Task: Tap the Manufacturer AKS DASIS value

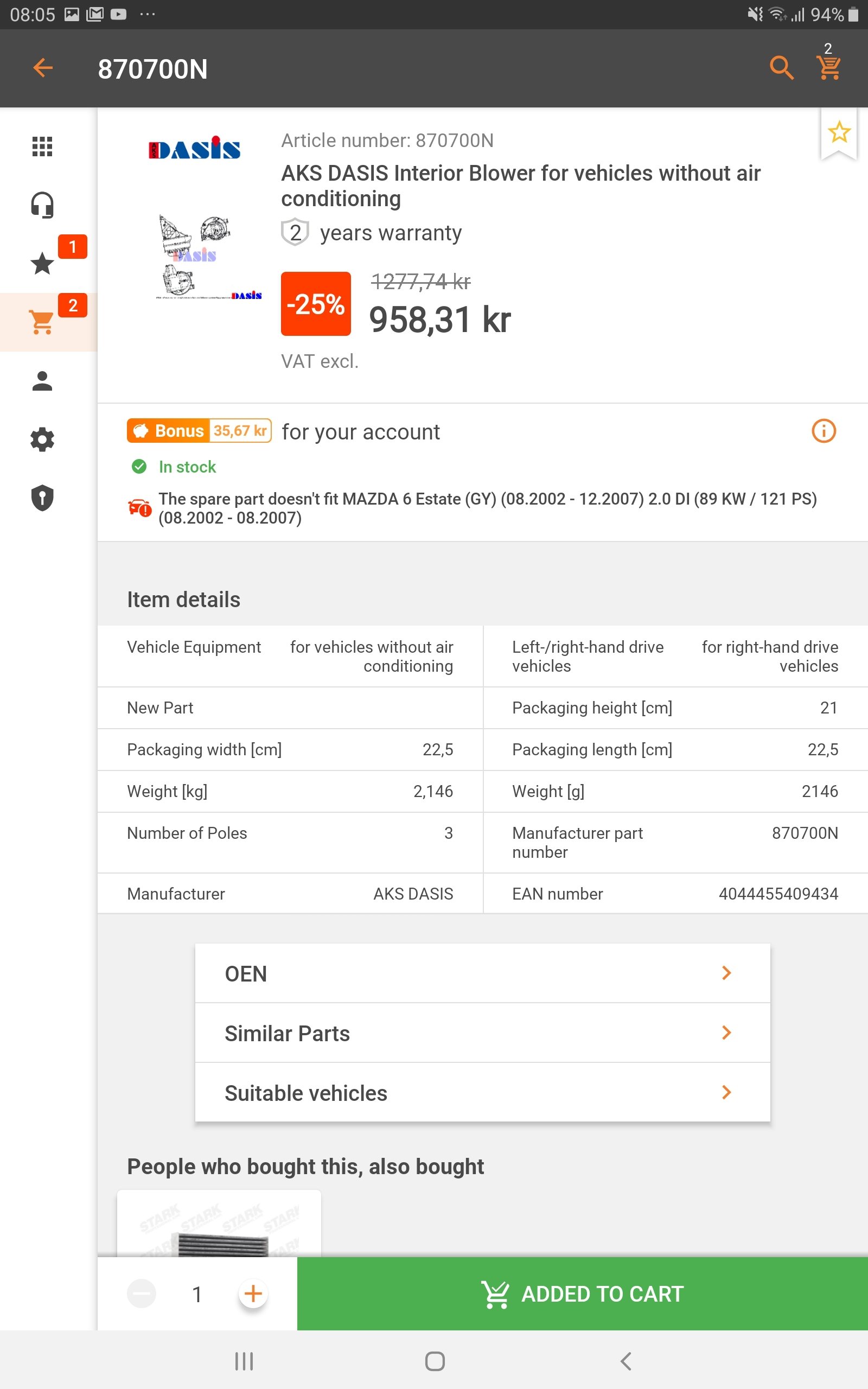Action: pyautogui.click(x=413, y=894)
